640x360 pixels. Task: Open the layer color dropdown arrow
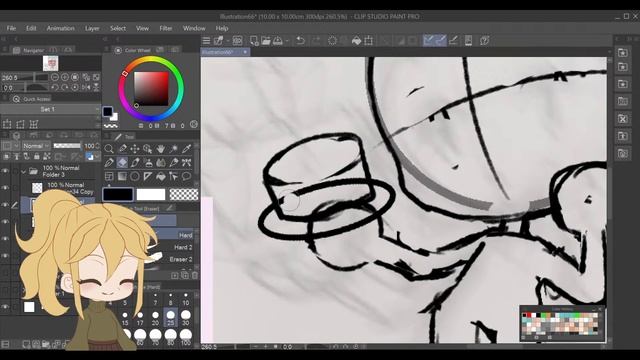pyautogui.click(x=97, y=156)
